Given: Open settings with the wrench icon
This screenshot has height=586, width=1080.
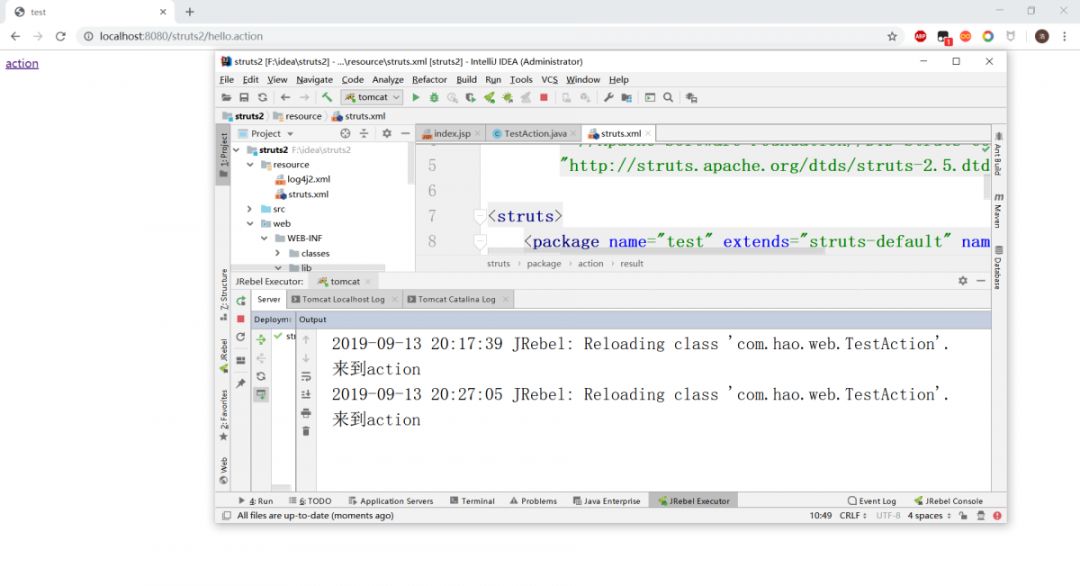Looking at the screenshot, I should pyautogui.click(x=608, y=97).
